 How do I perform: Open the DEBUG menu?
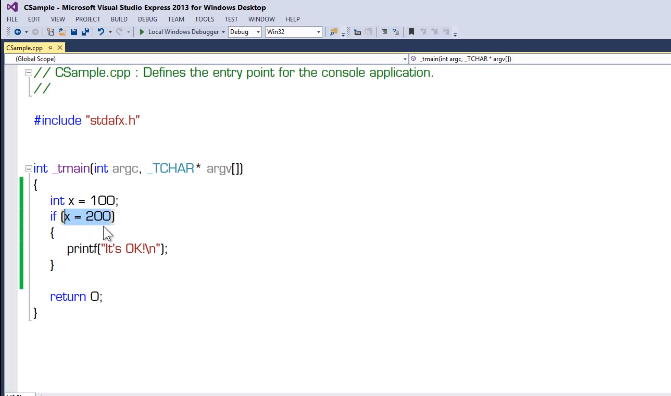148,19
